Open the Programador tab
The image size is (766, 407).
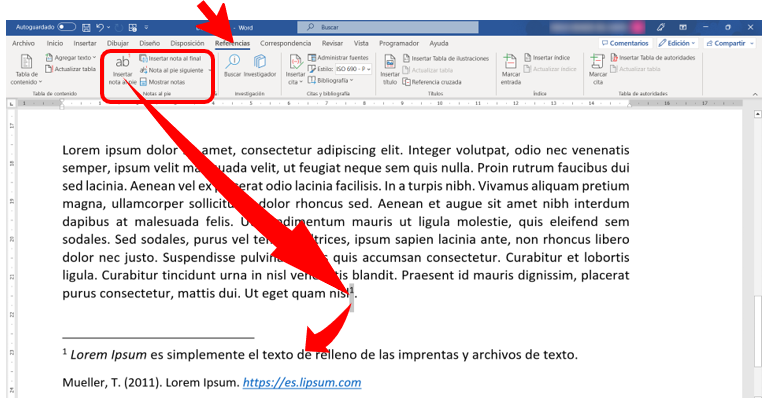tap(399, 43)
